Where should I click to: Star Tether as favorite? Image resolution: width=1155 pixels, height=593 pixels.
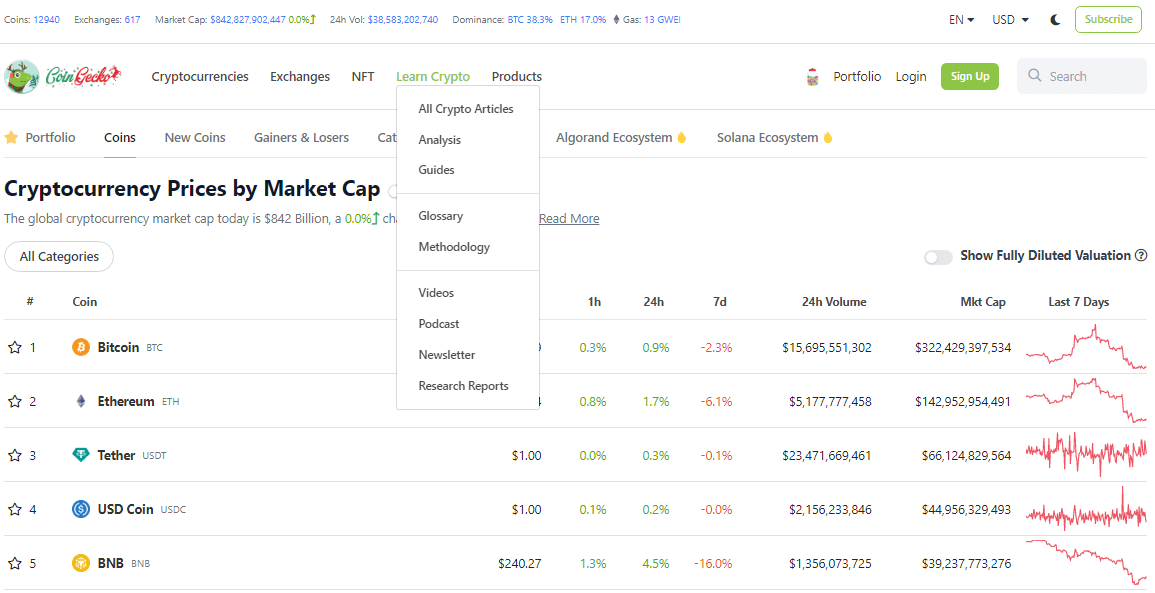tap(15, 455)
